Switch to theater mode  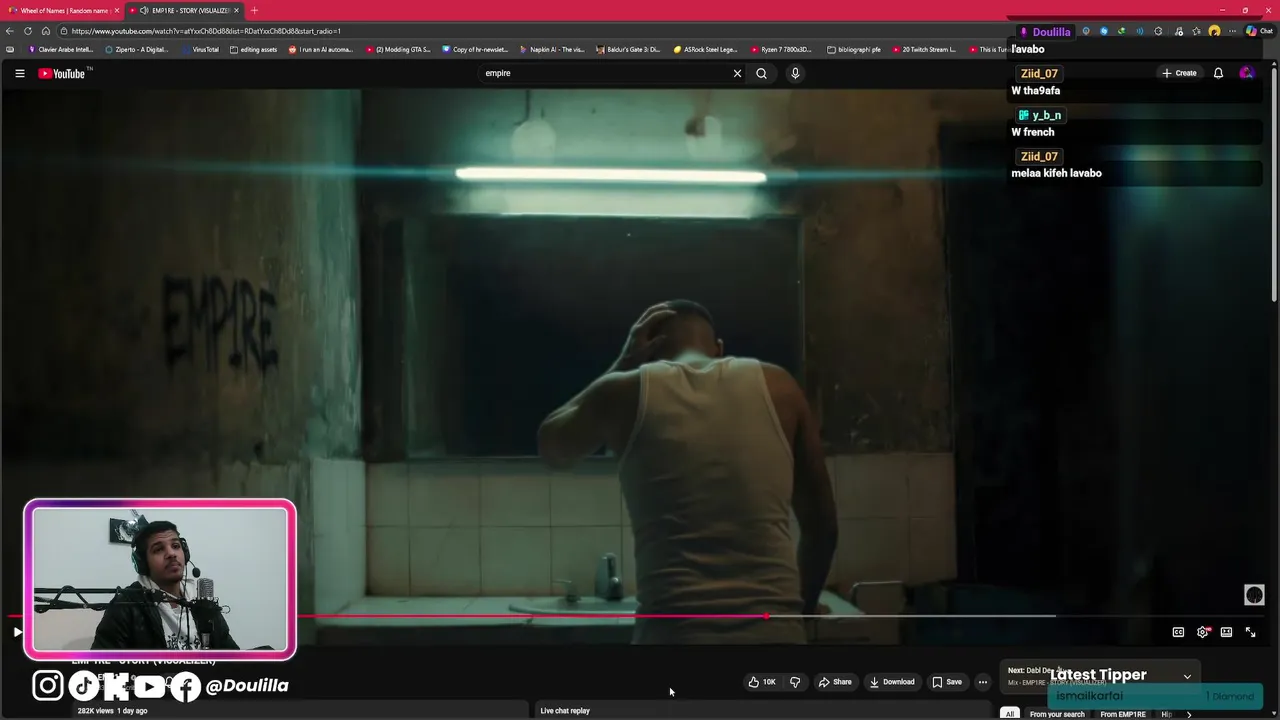click(x=1226, y=632)
